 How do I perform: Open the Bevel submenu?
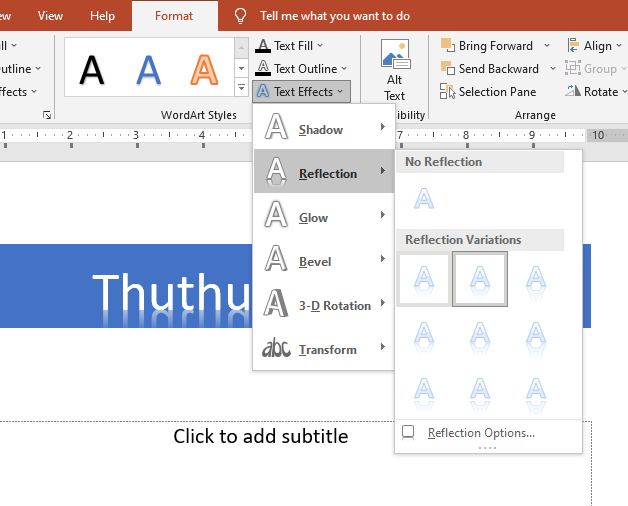click(324, 260)
